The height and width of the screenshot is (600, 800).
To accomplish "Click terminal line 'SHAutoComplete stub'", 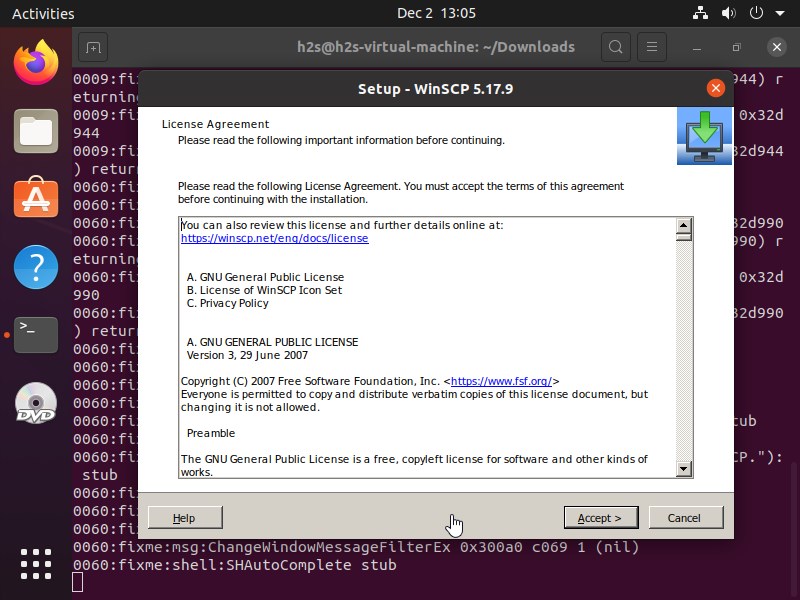I will [x=235, y=565].
